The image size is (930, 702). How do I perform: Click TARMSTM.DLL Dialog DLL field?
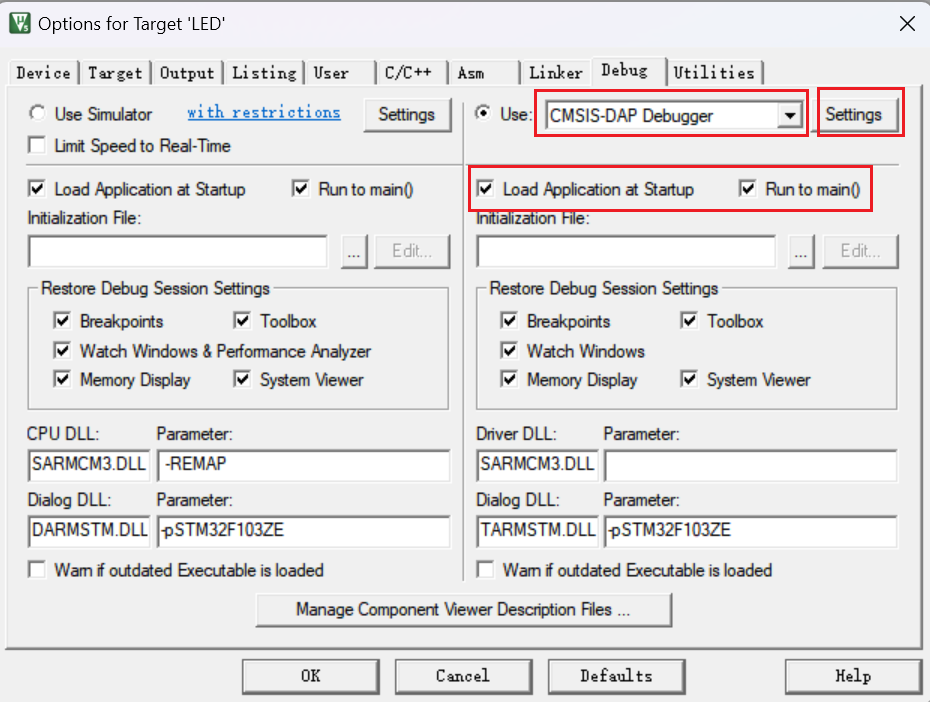pyautogui.click(x=537, y=531)
